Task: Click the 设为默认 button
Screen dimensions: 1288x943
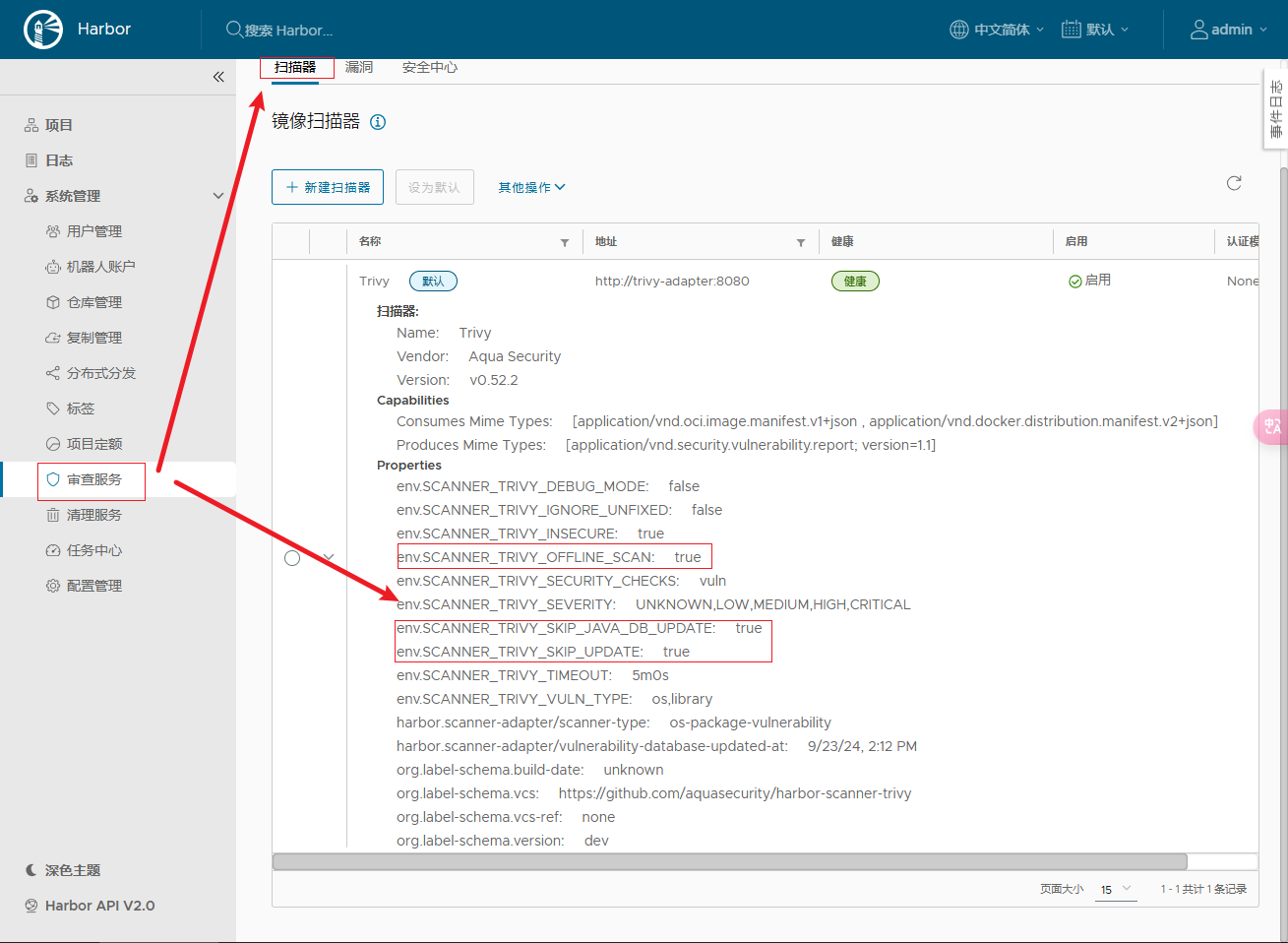Action: pyautogui.click(x=435, y=187)
